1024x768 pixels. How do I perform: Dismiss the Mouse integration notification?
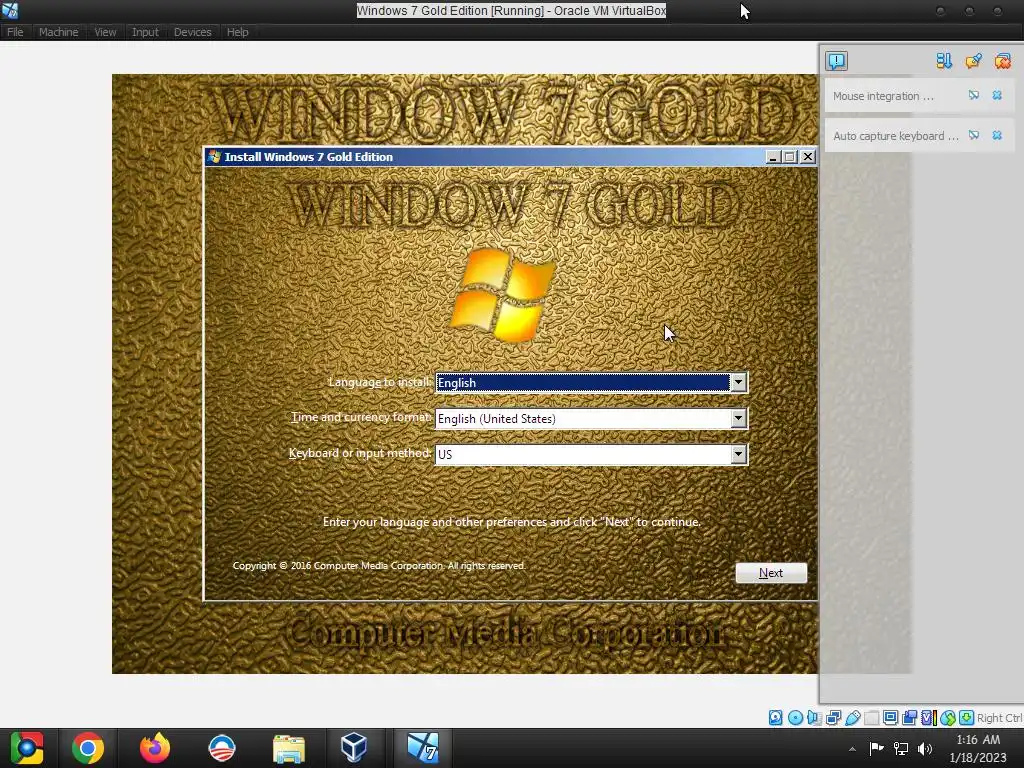click(x=997, y=95)
